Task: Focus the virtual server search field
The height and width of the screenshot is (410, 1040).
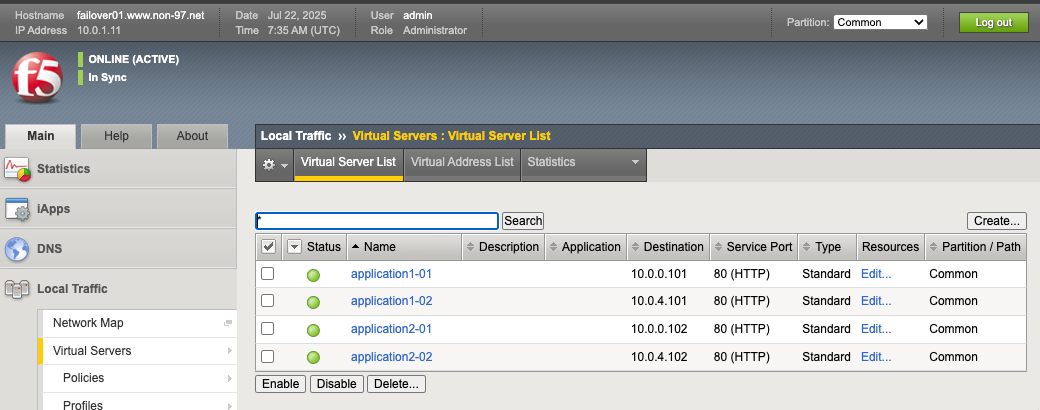Action: point(377,221)
